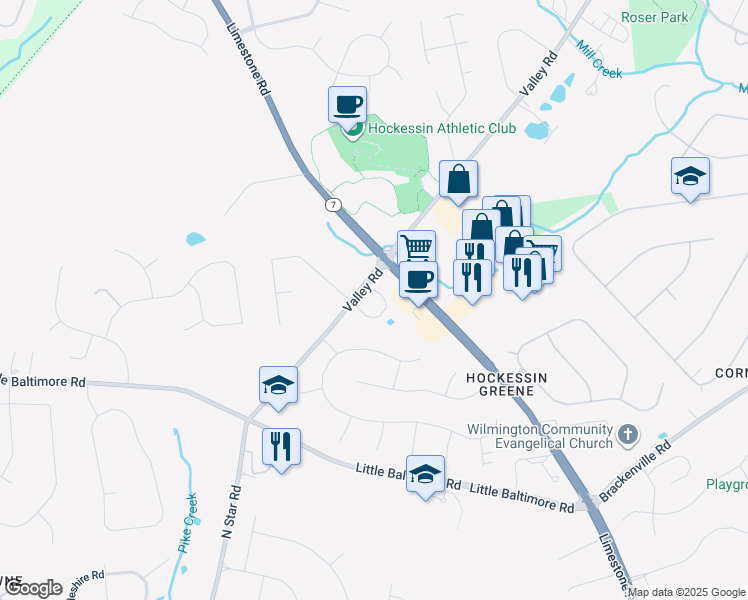Click the coffee cup marker on Limestone Rd
Image resolution: width=748 pixels, height=600 pixels.
(x=418, y=282)
